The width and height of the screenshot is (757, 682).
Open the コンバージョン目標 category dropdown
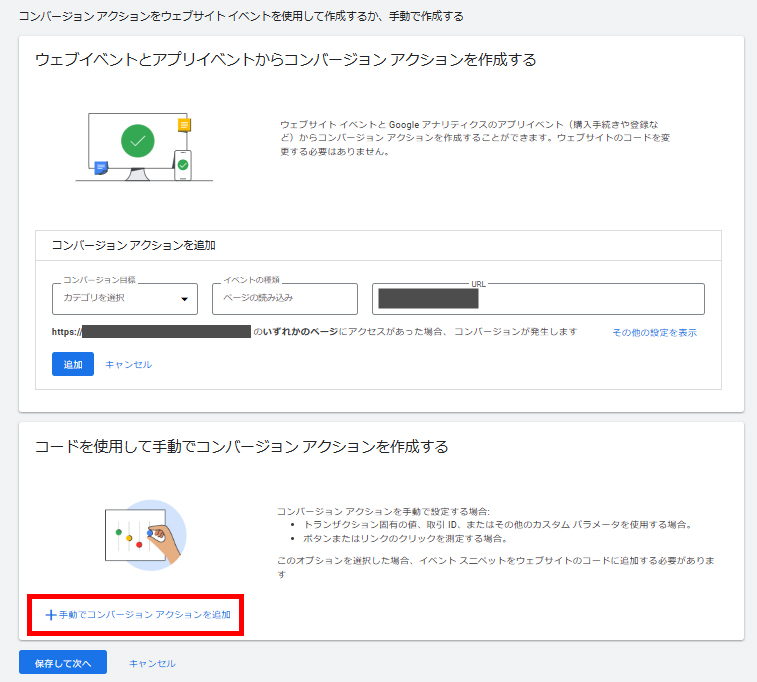coord(124,298)
